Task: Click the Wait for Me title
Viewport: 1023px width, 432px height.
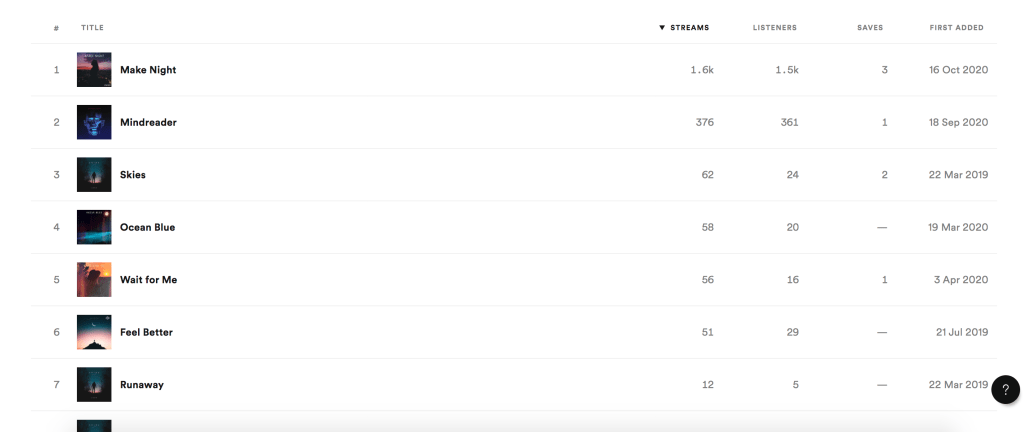Action: (148, 280)
